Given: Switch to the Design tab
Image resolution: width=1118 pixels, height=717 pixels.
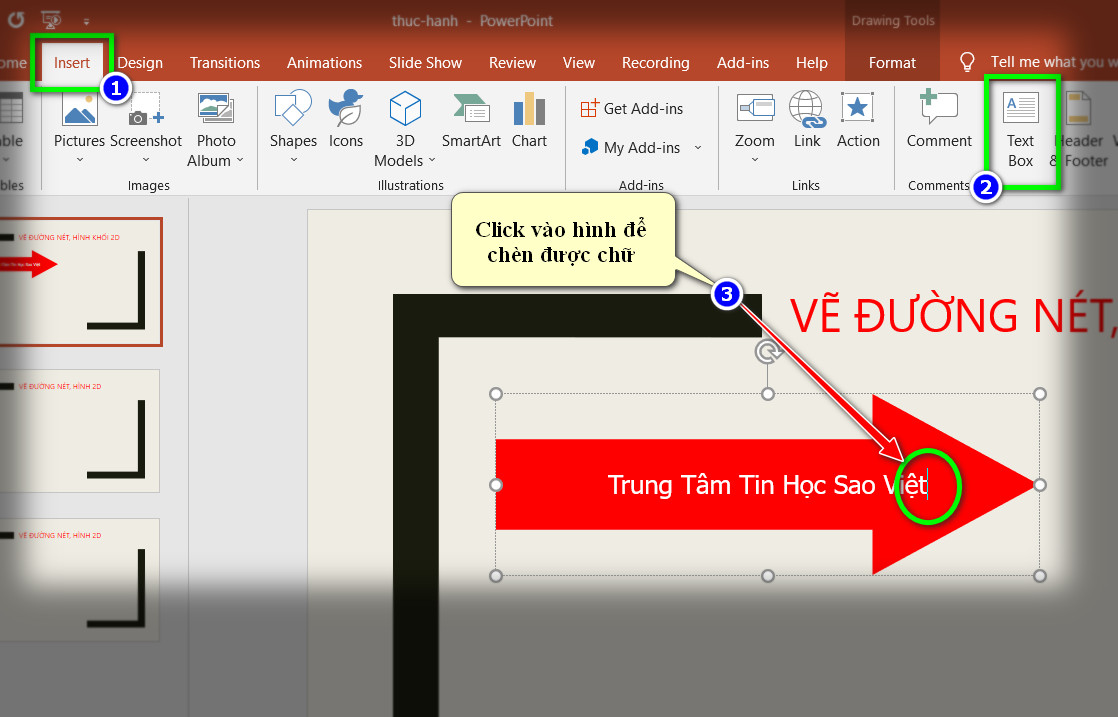Looking at the screenshot, I should click(x=139, y=62).
